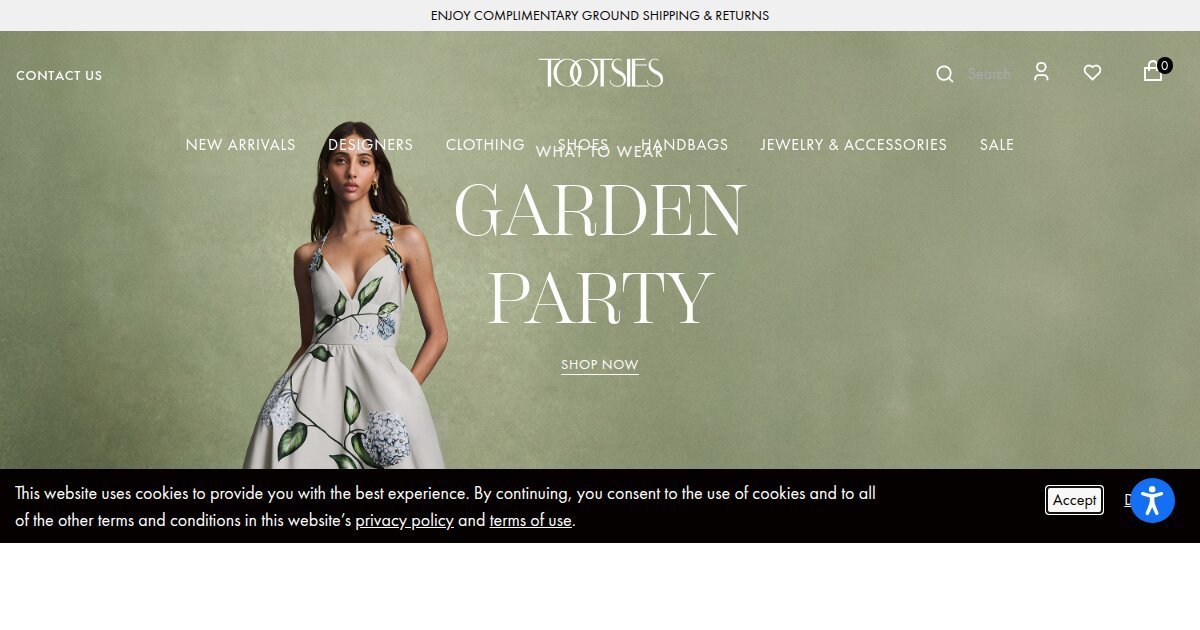This screenshot has width=1200, height=630.
Task: Accept the cookie consent
Action: click(x=1074, y=500)
